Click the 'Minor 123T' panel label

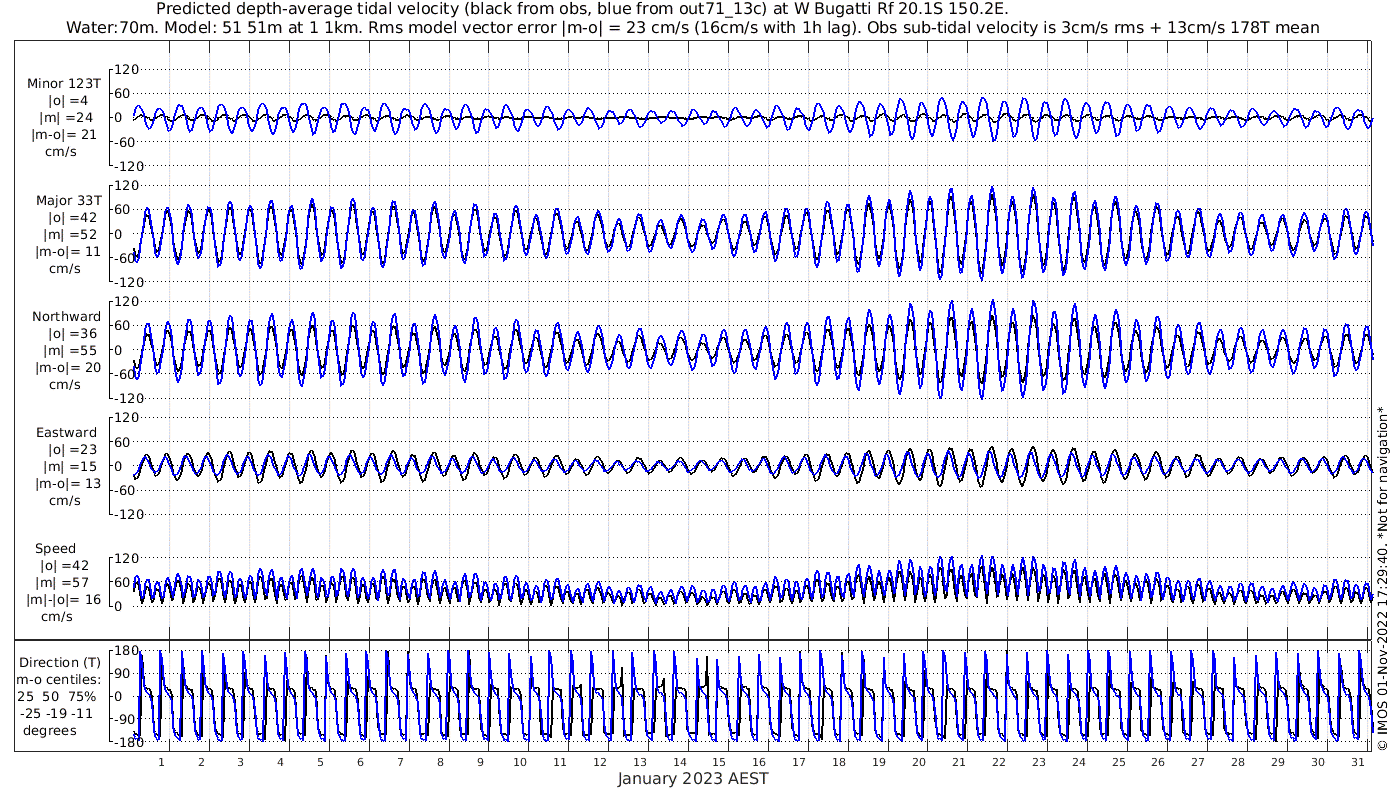[64, 83]
